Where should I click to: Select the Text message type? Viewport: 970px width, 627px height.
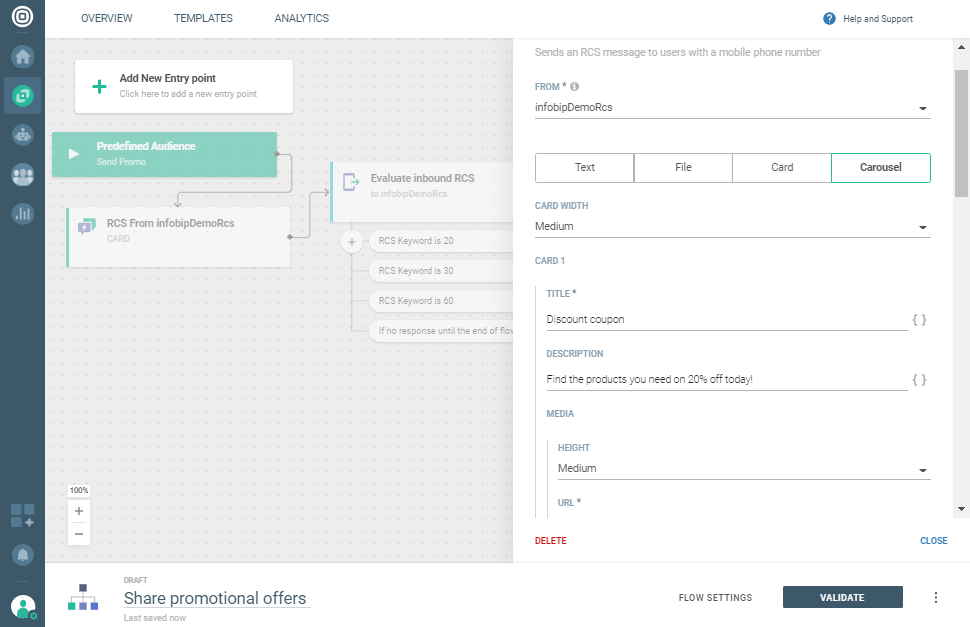(584, 168)
